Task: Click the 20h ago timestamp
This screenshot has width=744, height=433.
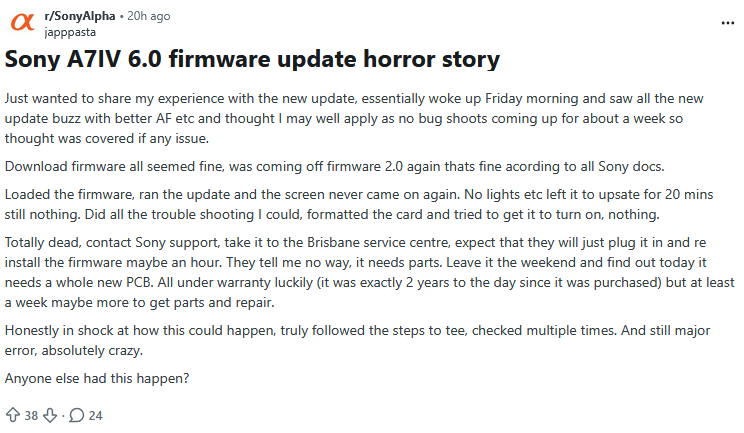Action: pyautogui.click(x=149, y=17)
